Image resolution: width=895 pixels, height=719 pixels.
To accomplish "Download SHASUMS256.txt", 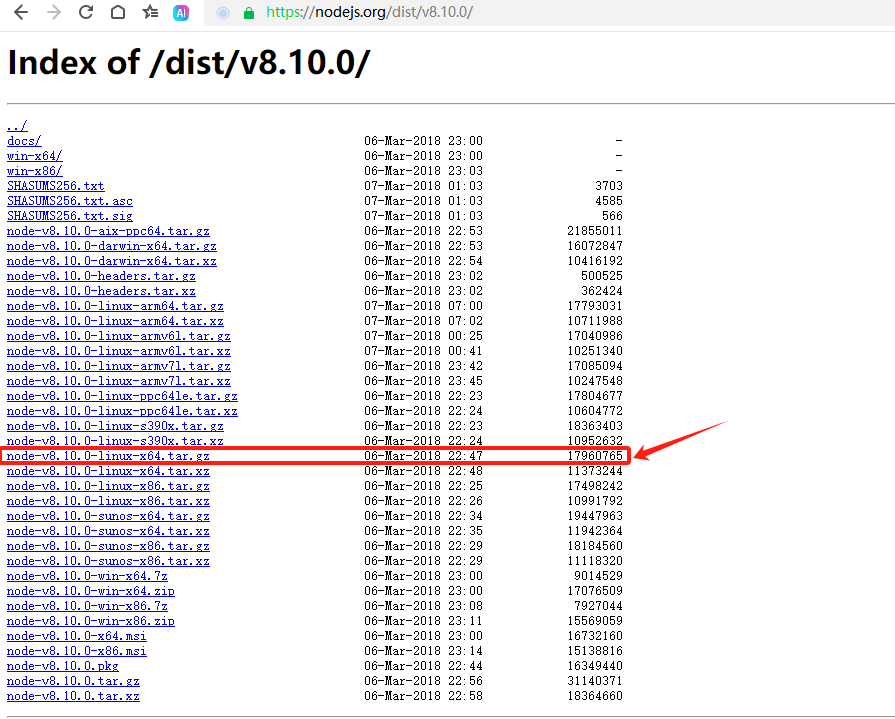I will coord(55,185).
